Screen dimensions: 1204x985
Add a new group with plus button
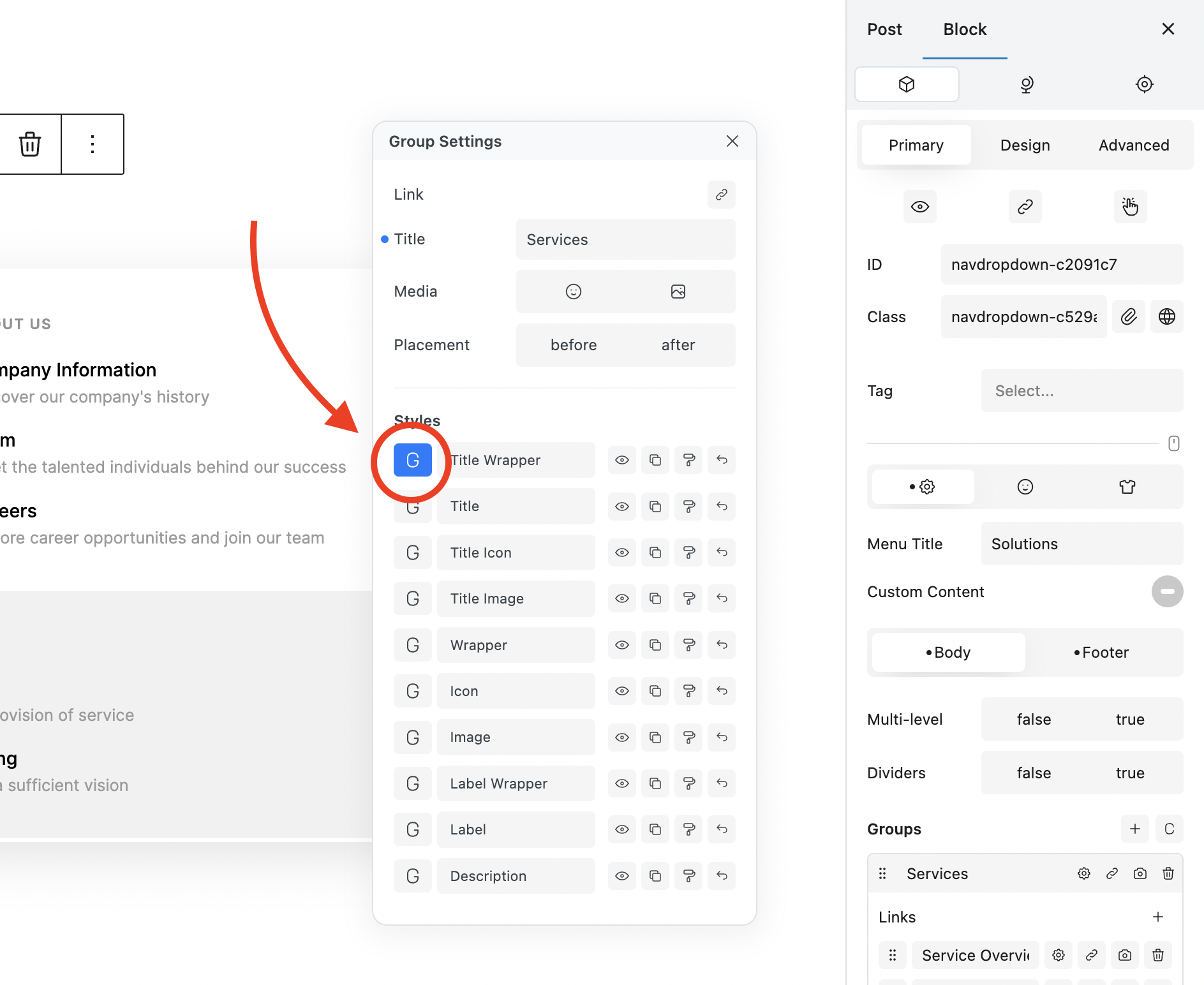(1134, 829)
